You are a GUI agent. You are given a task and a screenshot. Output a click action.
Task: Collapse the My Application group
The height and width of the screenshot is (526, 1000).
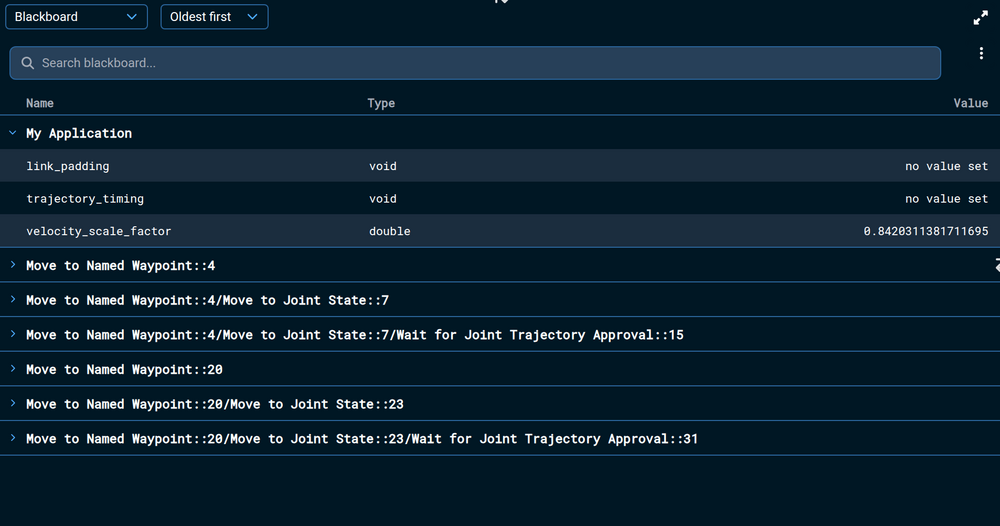tap(13, 133)
